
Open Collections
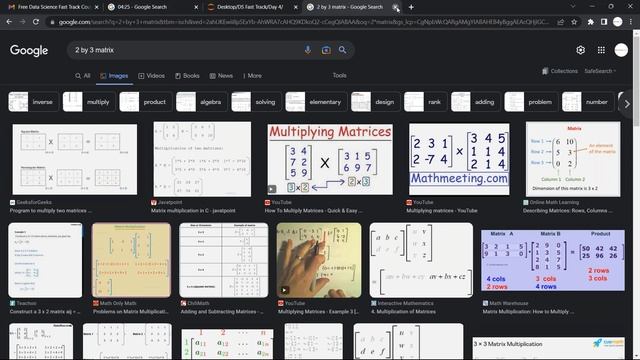560,71
